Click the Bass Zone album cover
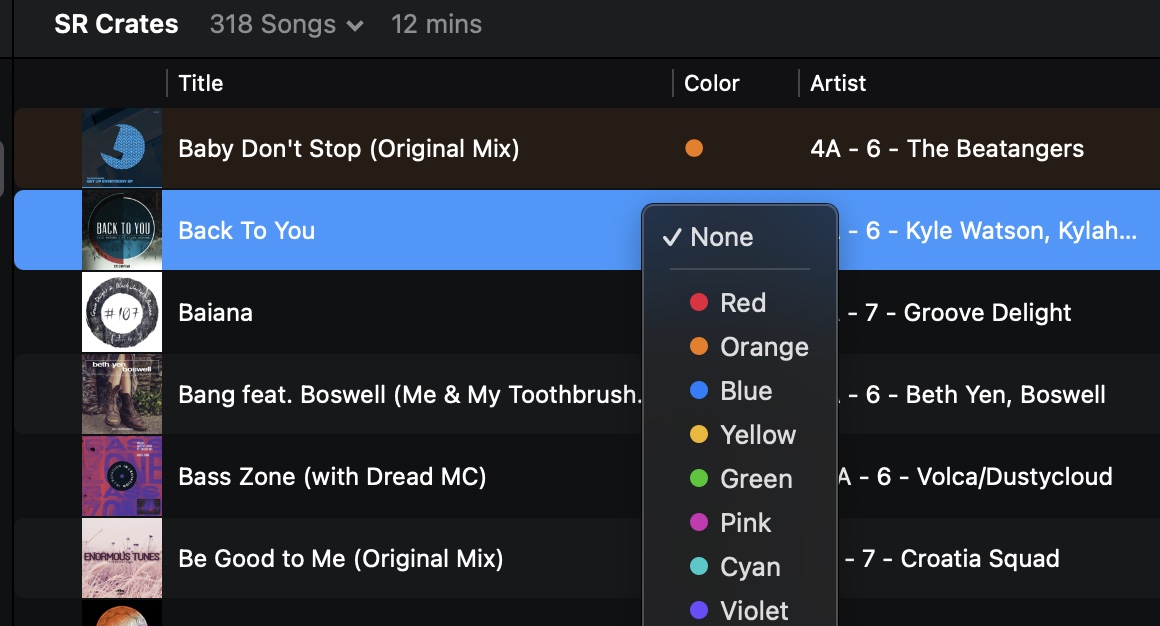 (x=122, y=476)
